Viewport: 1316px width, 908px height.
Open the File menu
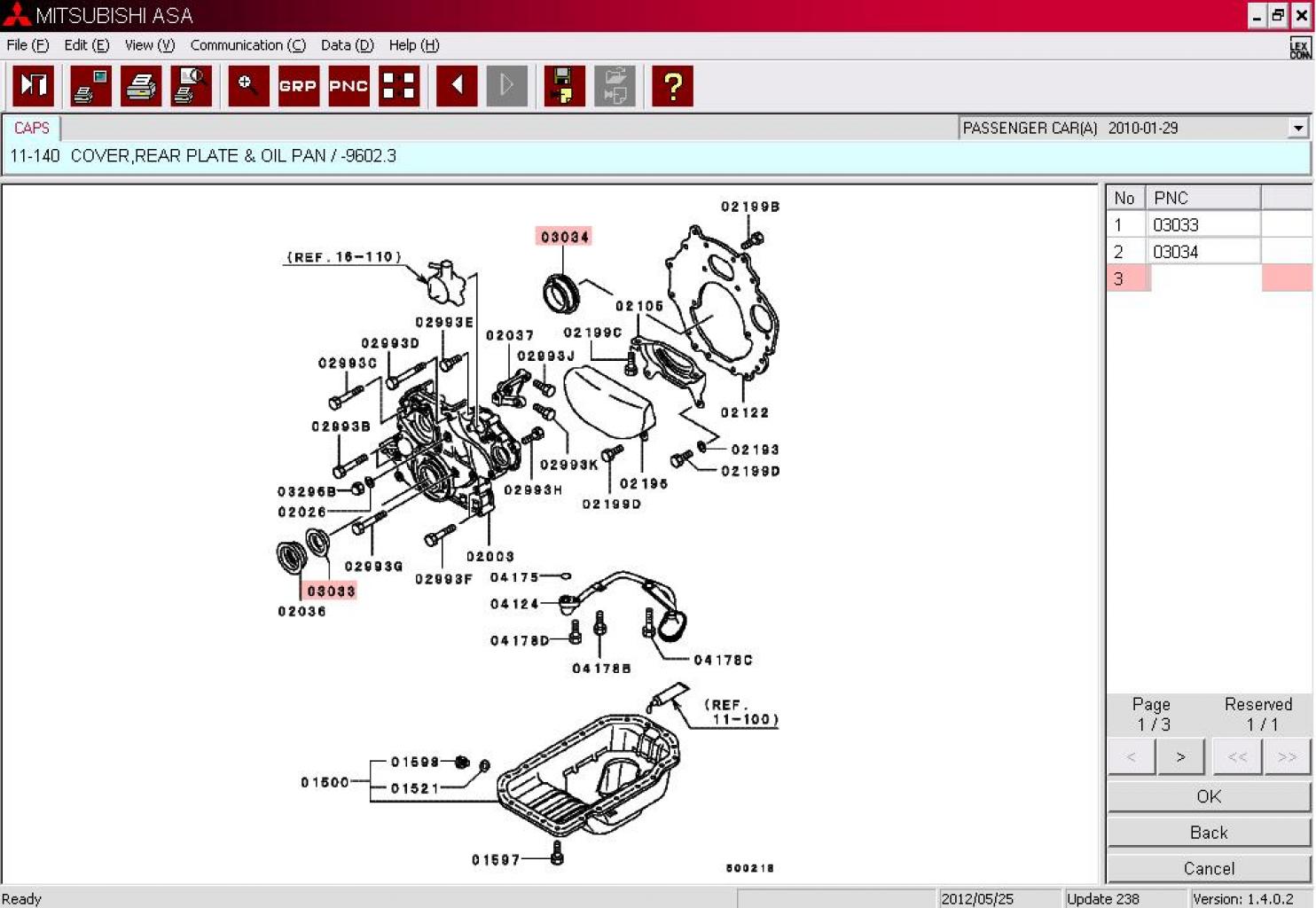point(27,45)
